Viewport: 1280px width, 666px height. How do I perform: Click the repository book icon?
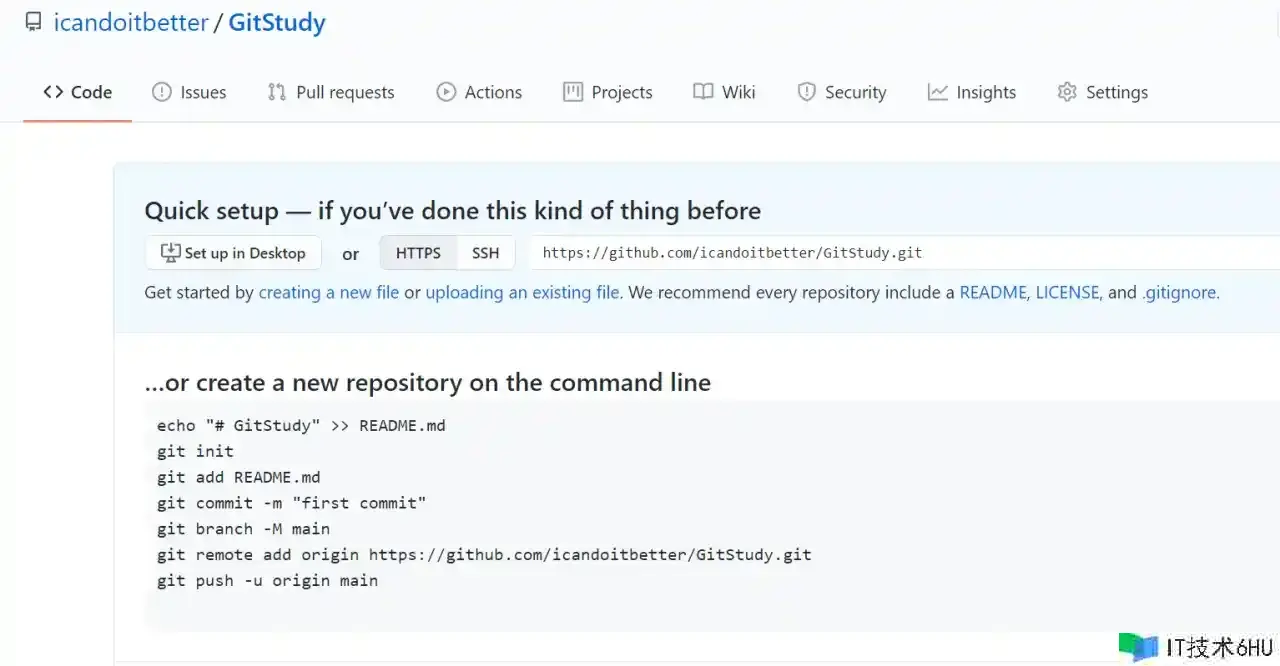33,22
